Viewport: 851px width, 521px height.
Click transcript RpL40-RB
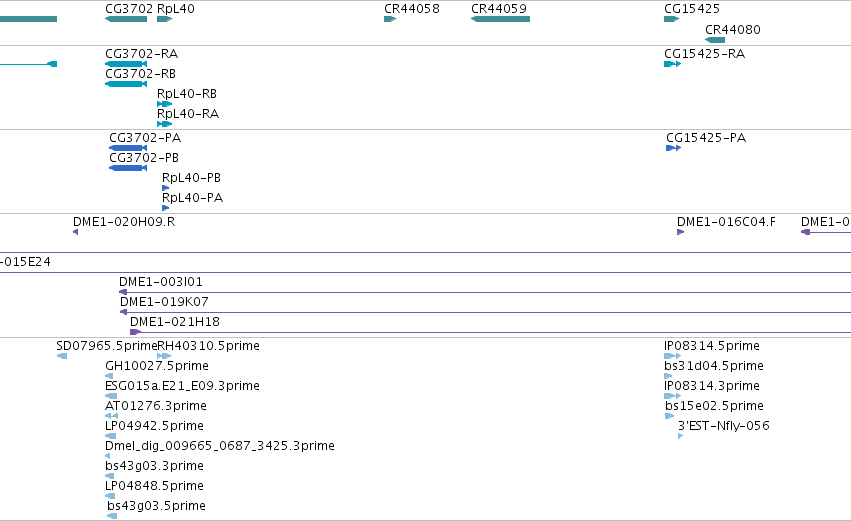click(164, 104)
